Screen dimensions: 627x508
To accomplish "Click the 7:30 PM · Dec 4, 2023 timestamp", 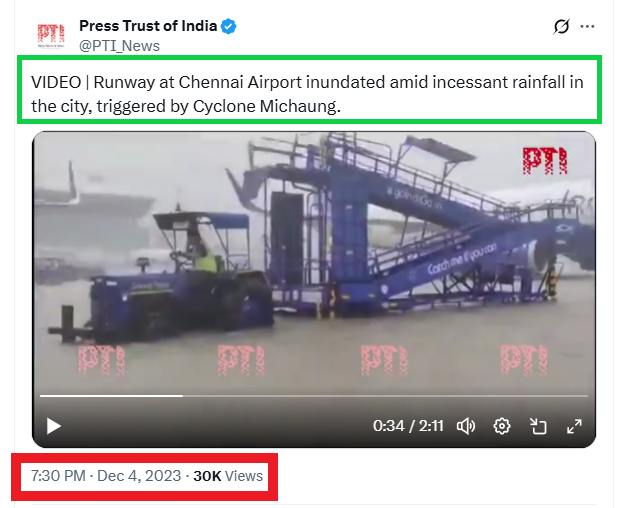I will click(x=106, y=476).
